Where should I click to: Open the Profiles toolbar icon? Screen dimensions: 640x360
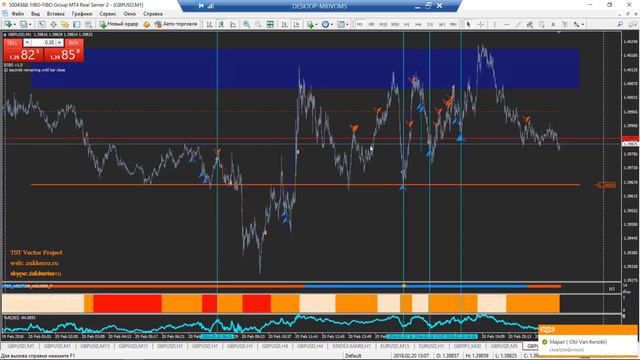click(24, 24)
